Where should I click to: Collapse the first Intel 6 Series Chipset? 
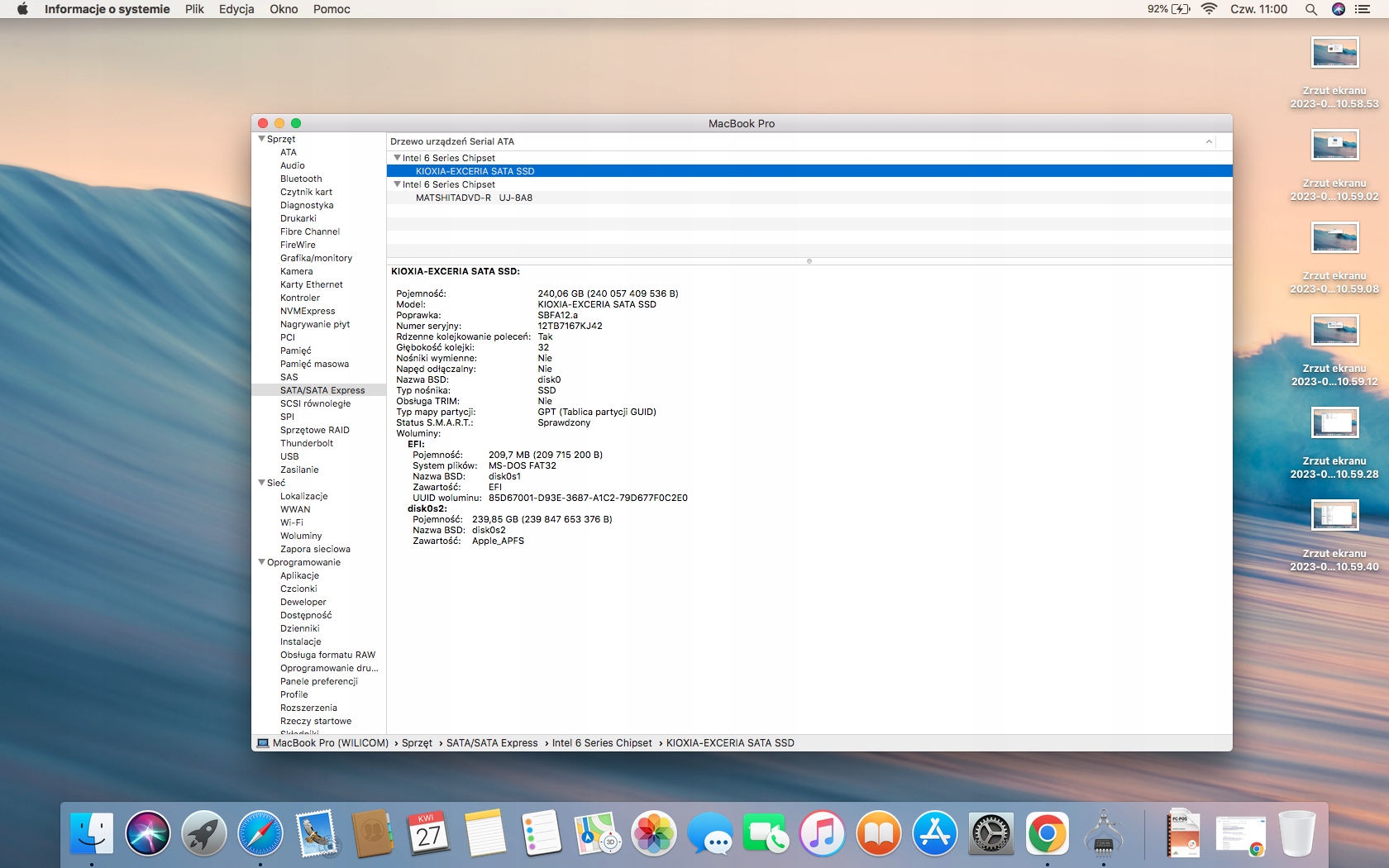pyautogui.click(x=397, y=158)
